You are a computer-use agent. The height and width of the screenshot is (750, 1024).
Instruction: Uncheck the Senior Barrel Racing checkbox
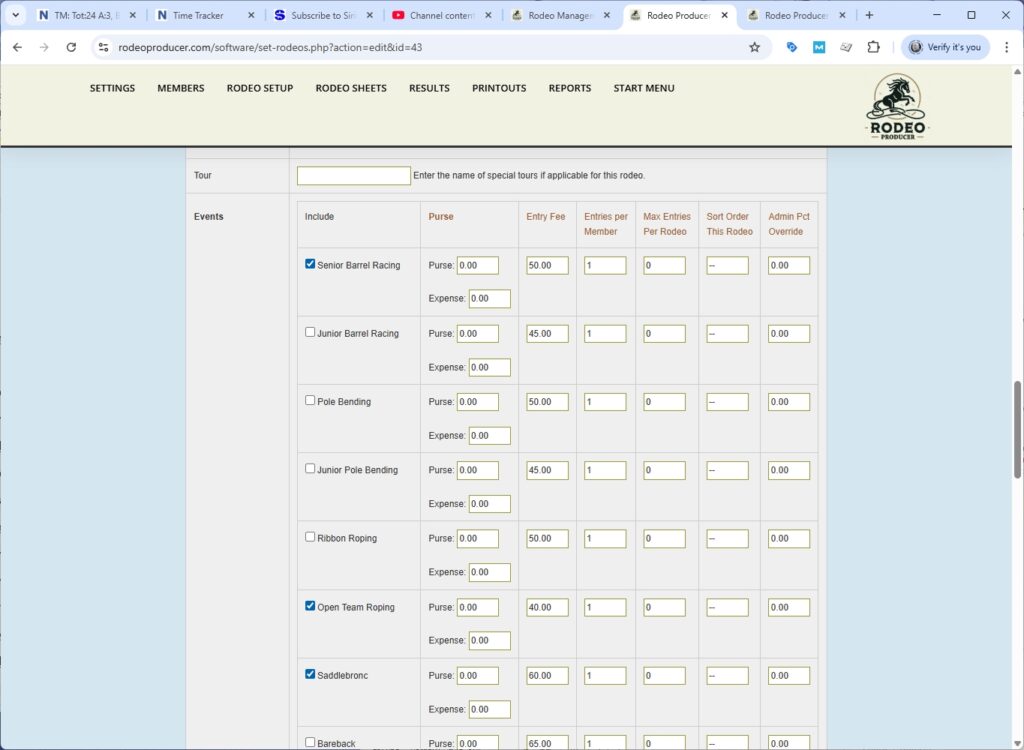click(310, 264)
